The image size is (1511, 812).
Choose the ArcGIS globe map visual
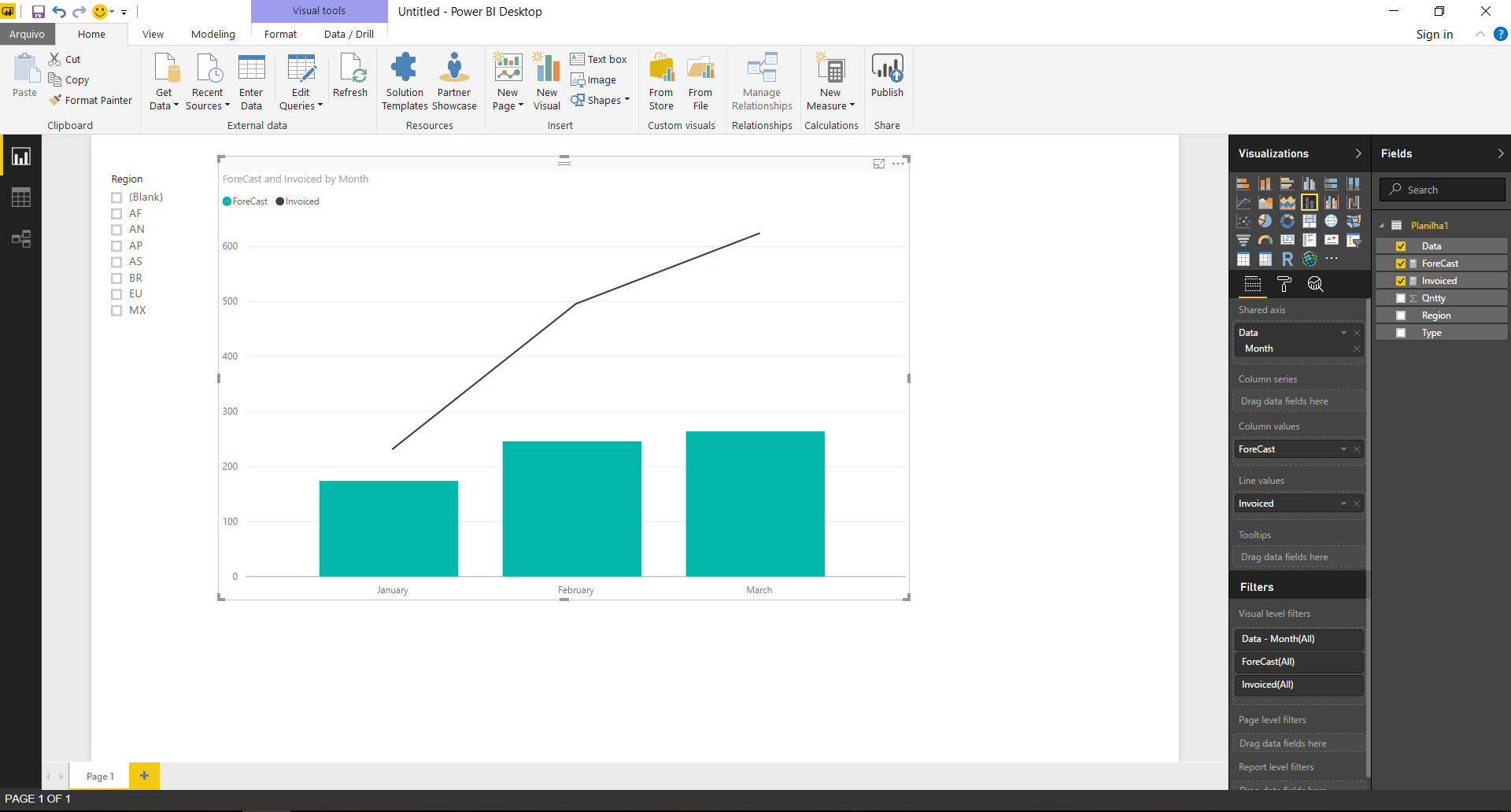(x=1310, y=259)
